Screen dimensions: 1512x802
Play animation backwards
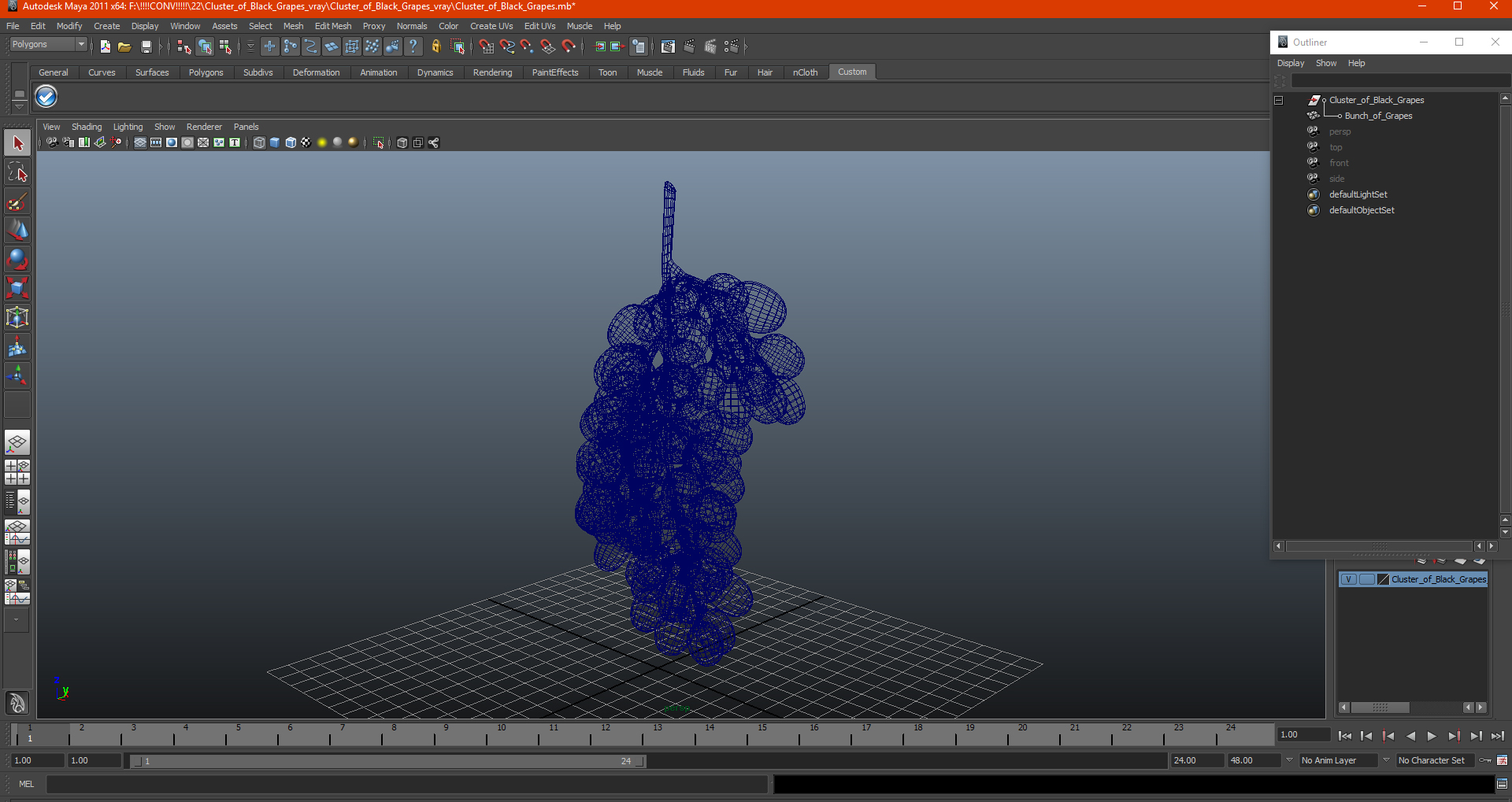(x=1410, y=736)
